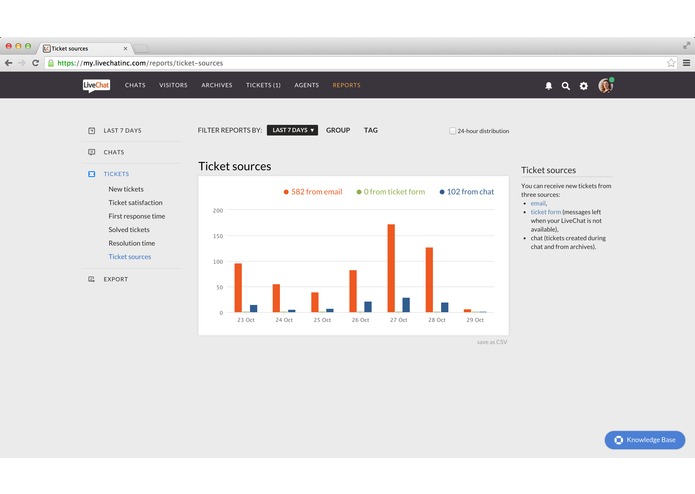The width and height of the screenshot is (695, 494).
Task: Toggle the 102 from chat legend series
Action: 467,192
